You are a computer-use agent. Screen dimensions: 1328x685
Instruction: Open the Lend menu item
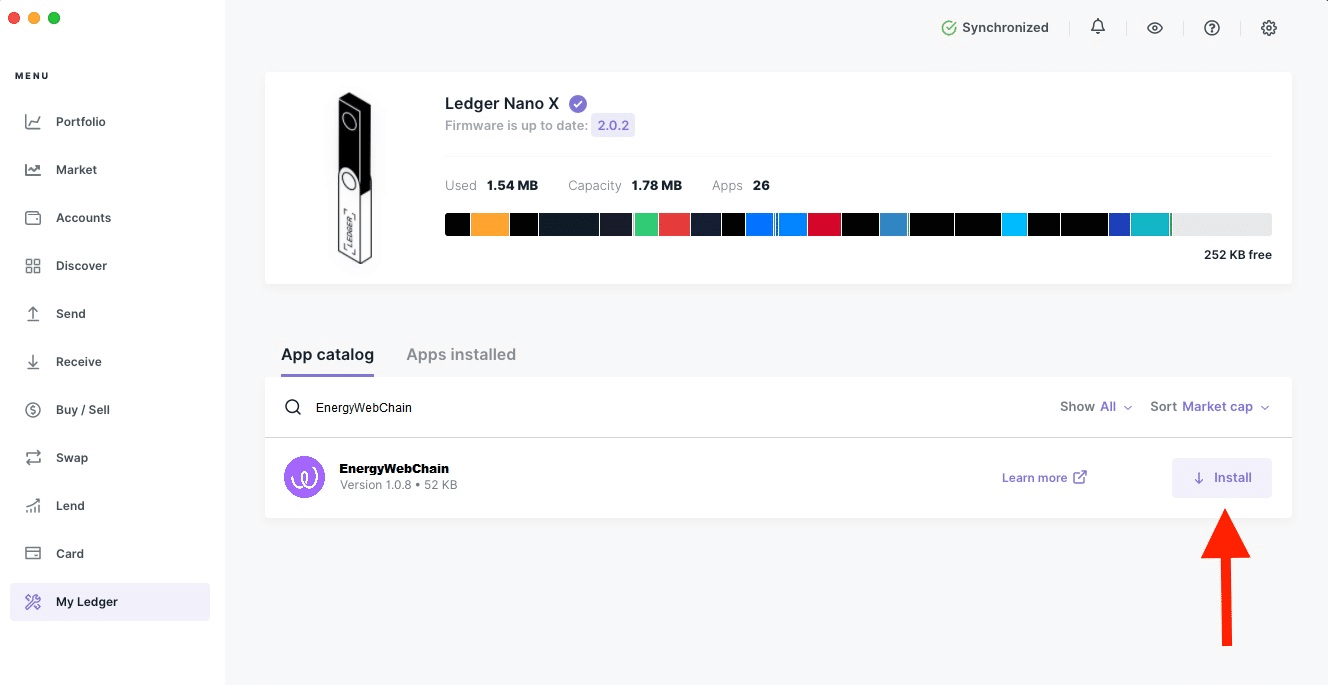coord(110,506)
